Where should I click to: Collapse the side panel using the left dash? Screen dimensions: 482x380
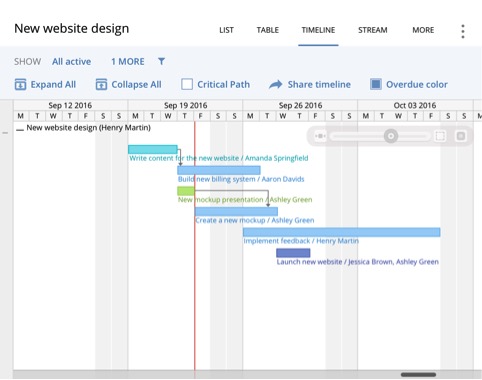tap(5, 132)
